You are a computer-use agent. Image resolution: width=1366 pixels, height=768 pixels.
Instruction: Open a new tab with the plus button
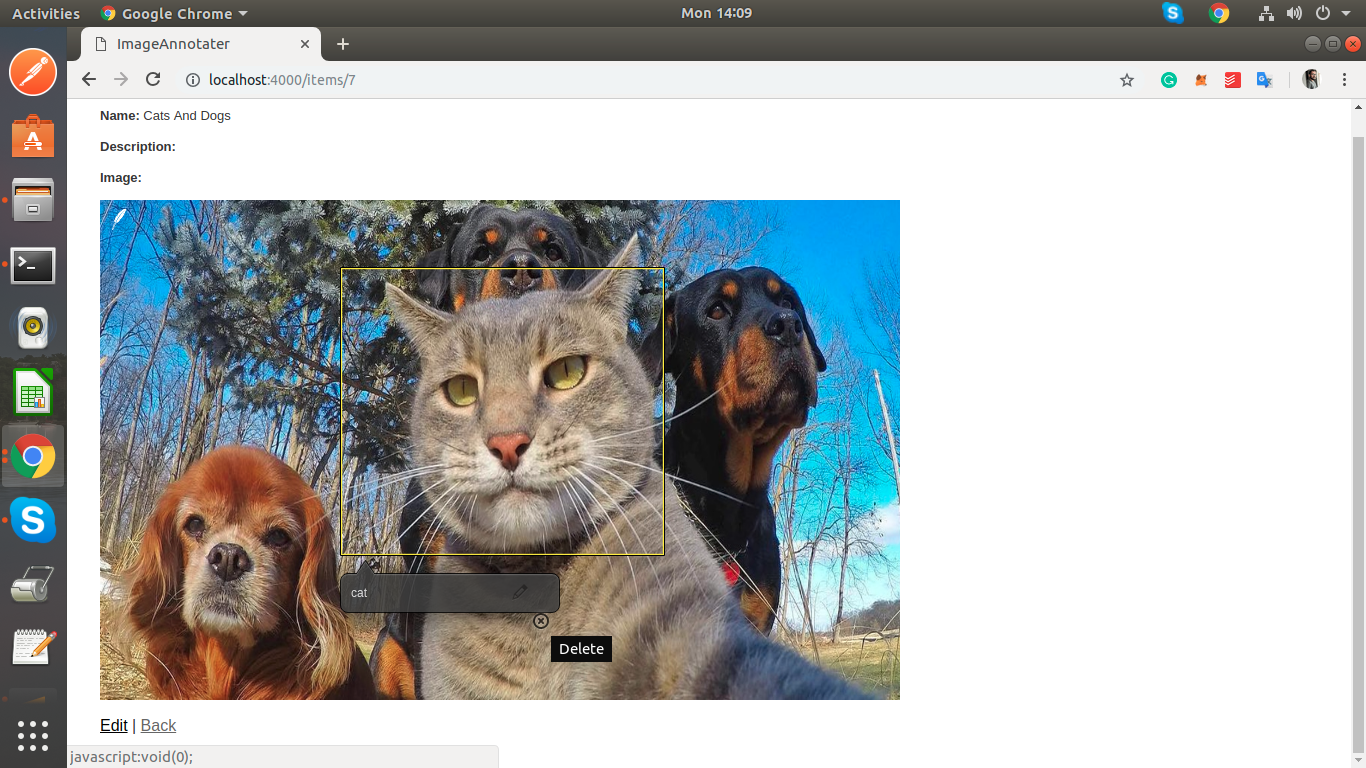click(343, 44)
